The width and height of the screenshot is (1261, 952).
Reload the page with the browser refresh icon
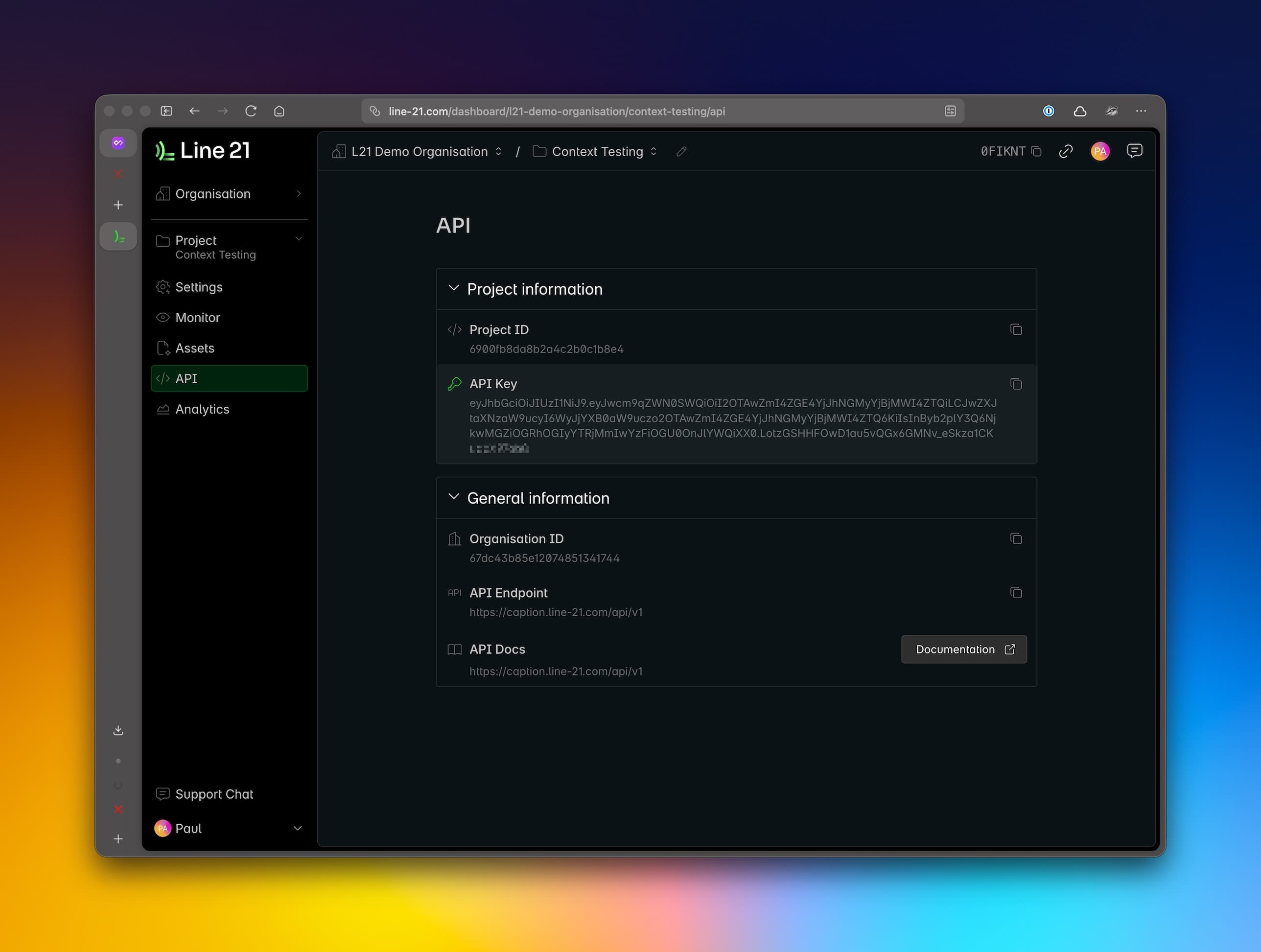click(251, 111)
